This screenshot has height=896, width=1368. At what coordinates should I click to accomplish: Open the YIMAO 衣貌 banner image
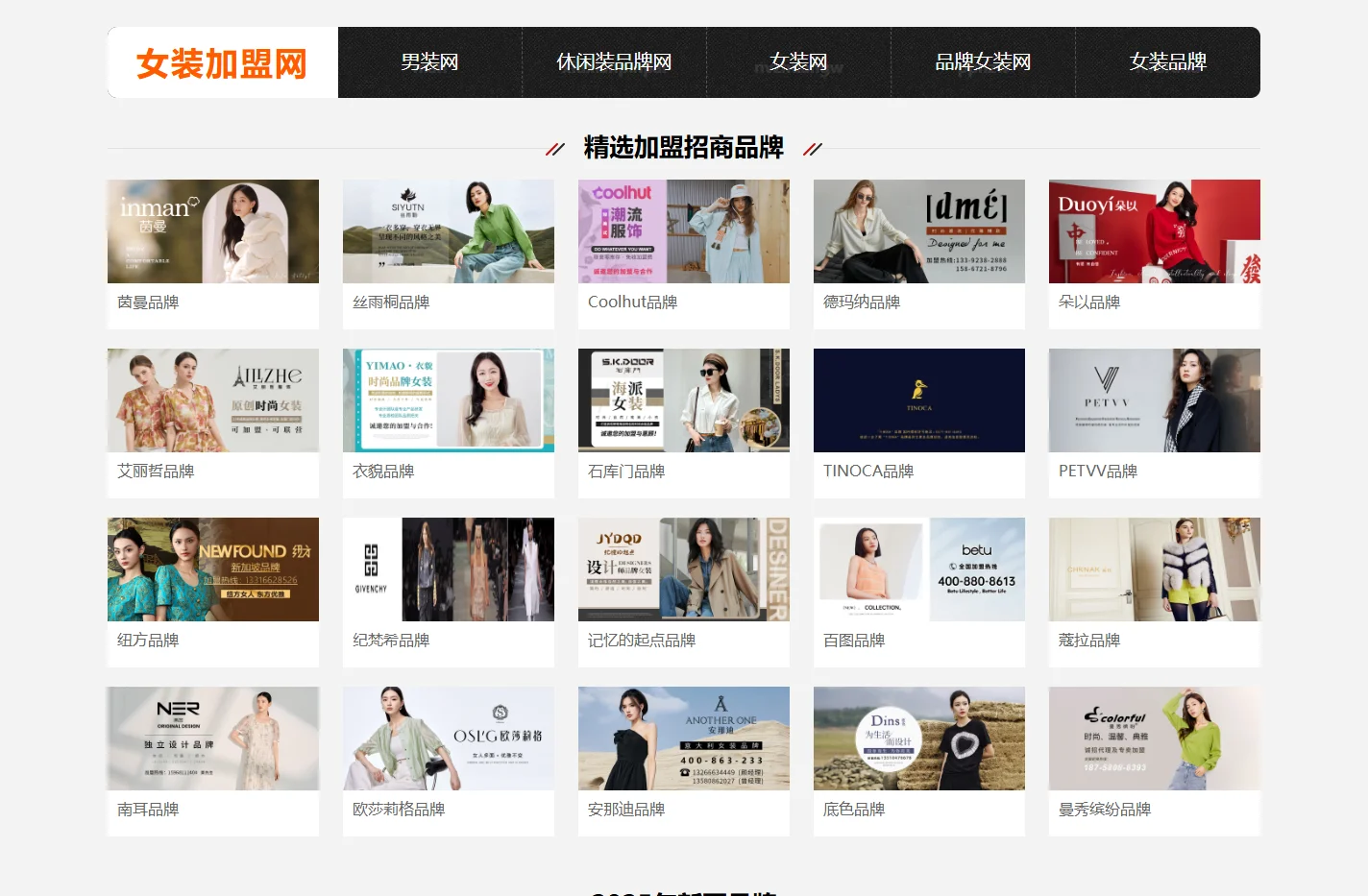pos(449,400)
